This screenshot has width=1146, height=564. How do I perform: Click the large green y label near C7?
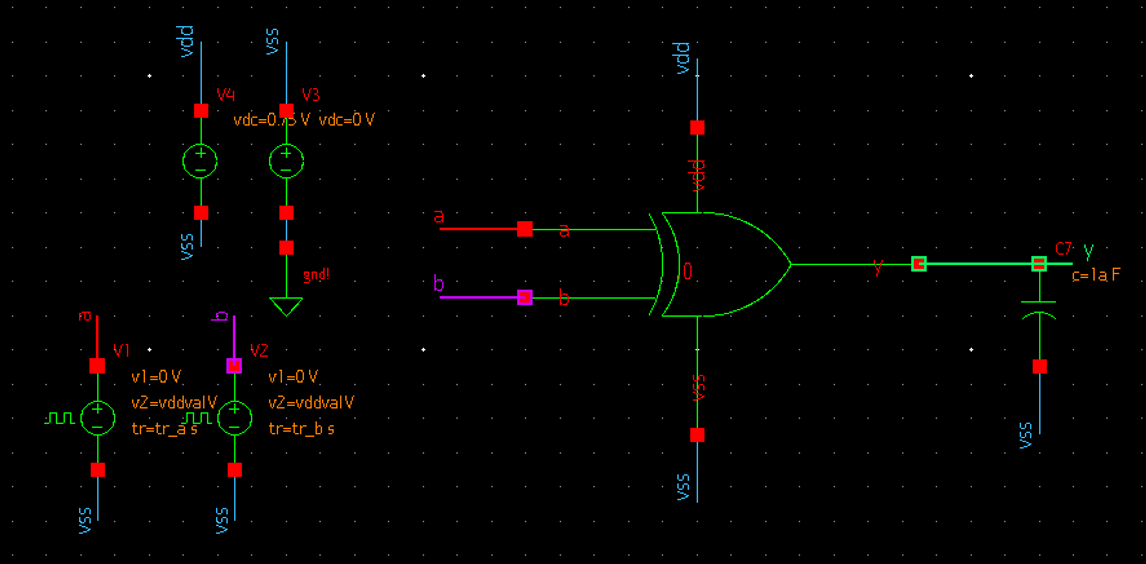click(x=1089, y=251)
